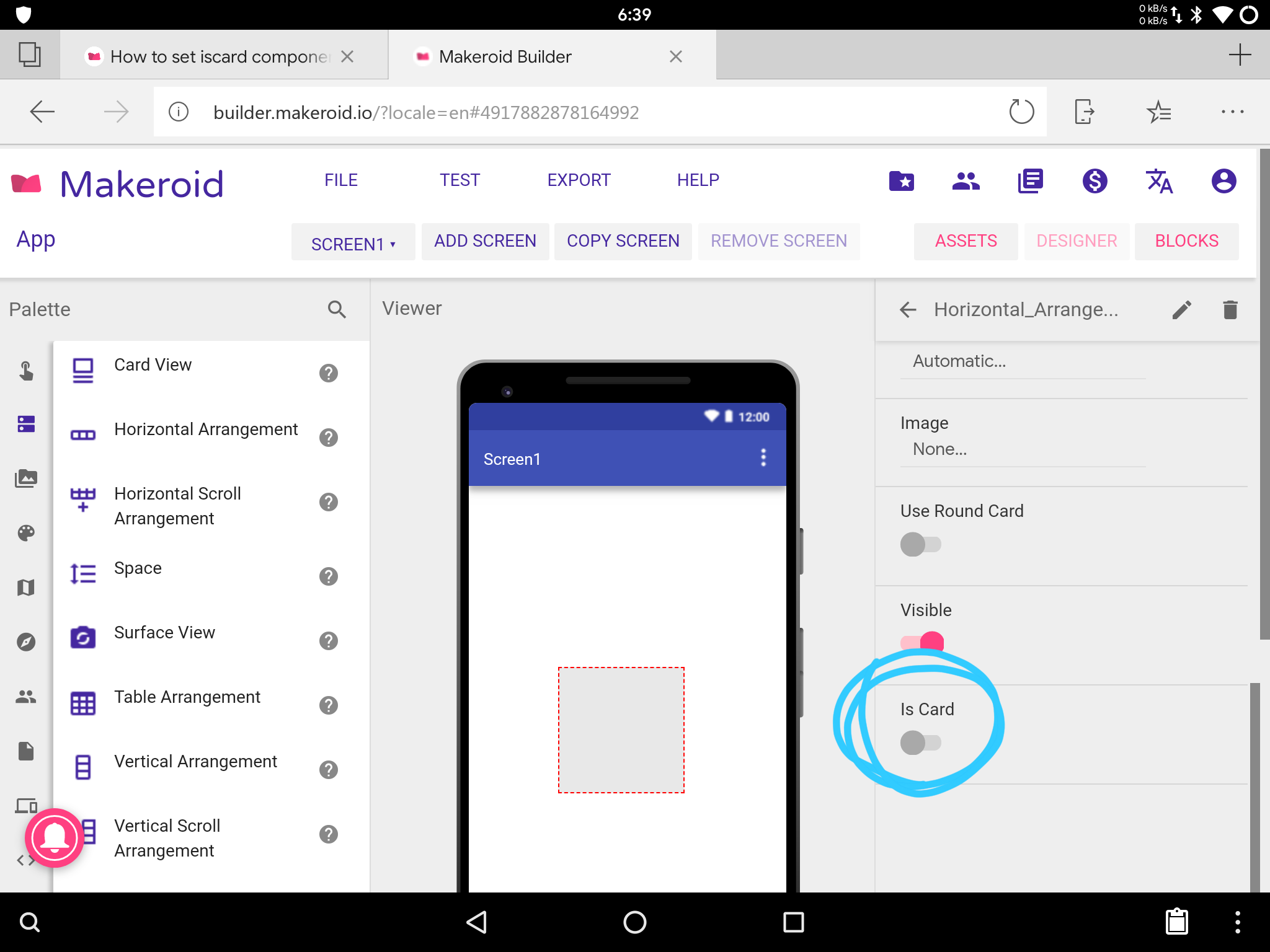Viewport: 1270px width, 952px height.
Task: Delete component using the trash icon
Action: tap(1230, 309)
